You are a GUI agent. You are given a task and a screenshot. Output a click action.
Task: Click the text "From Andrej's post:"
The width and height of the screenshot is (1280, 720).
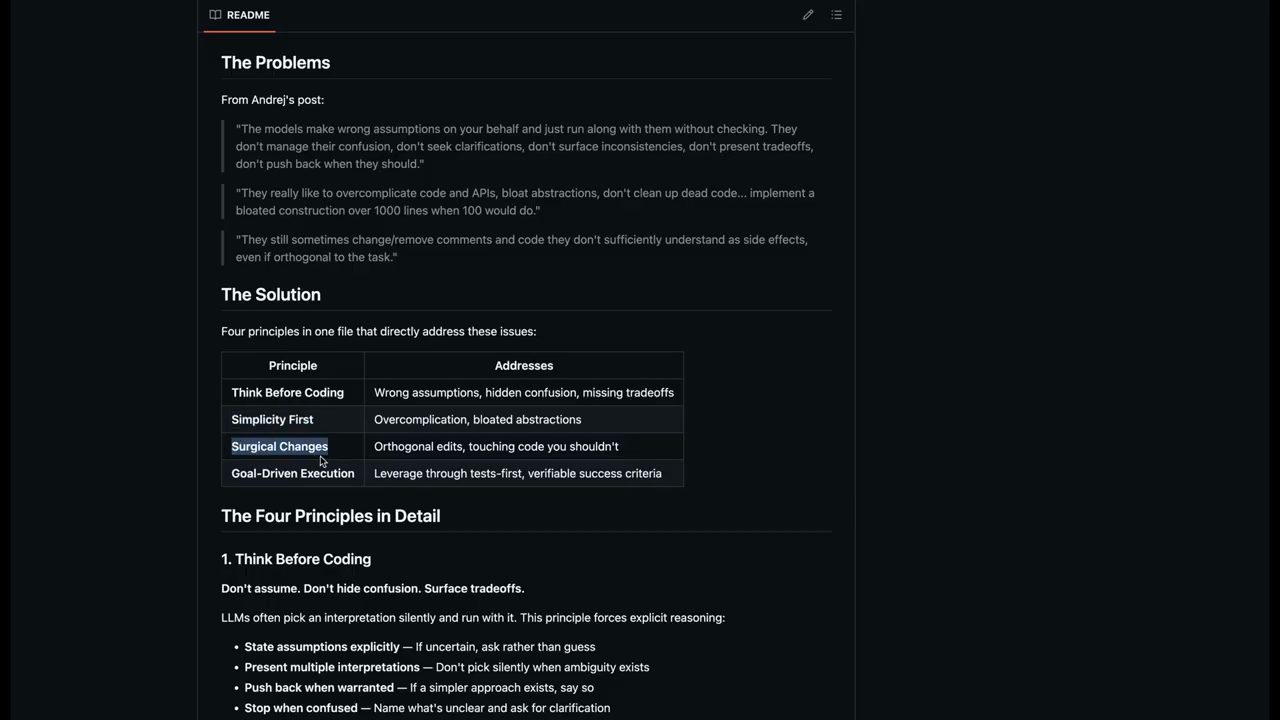tap(273, 100)
